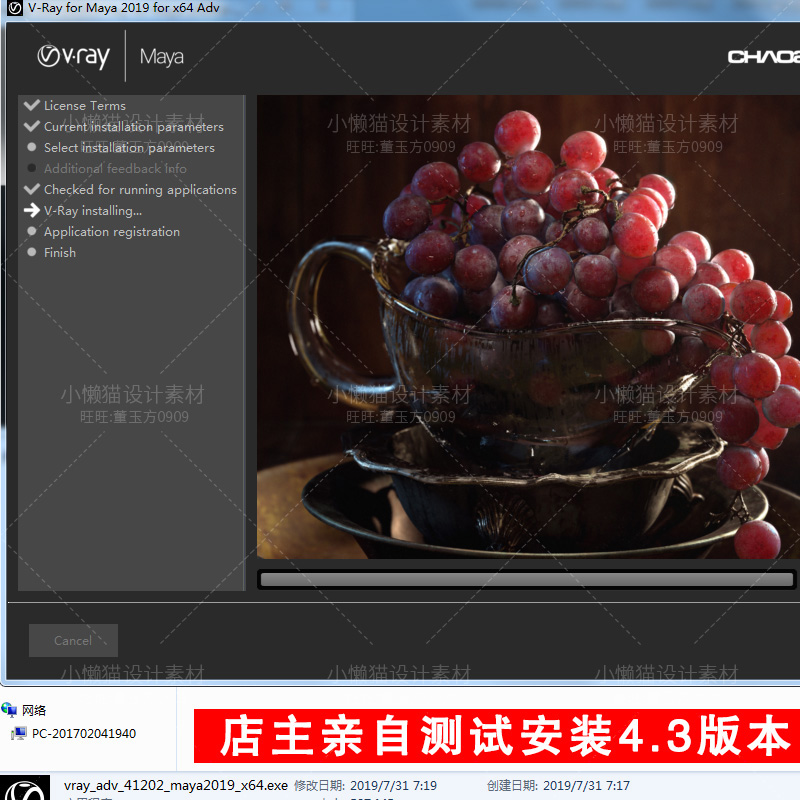Click the installation progress bar
The height and width of the screenshot is (800, 800).
(527, 580)
